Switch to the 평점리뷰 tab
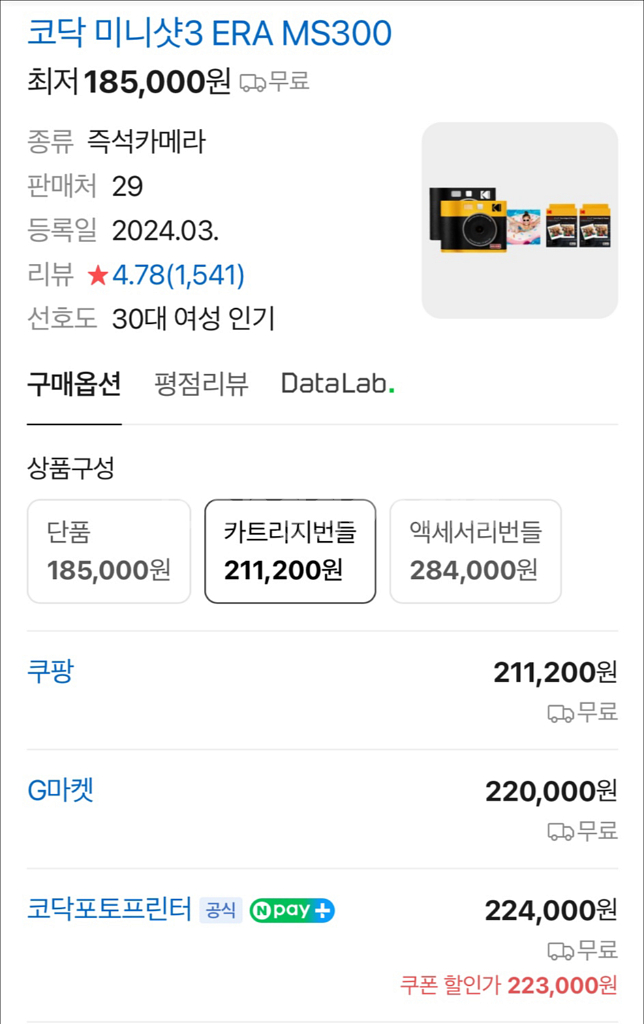644x1024 pixels. click(x=201, y=383)
